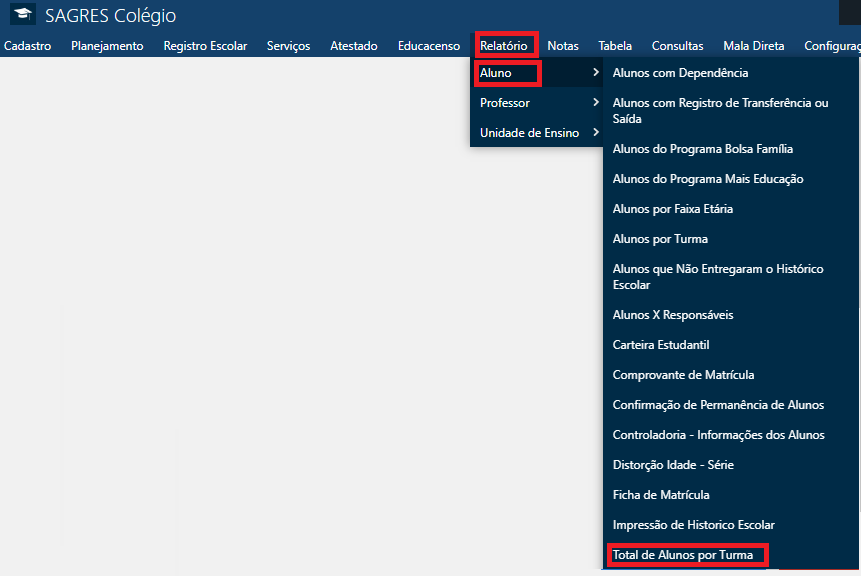Expand the Aluno submenu arrow
This screenshot has height=576, width=861.
point(595,73)
